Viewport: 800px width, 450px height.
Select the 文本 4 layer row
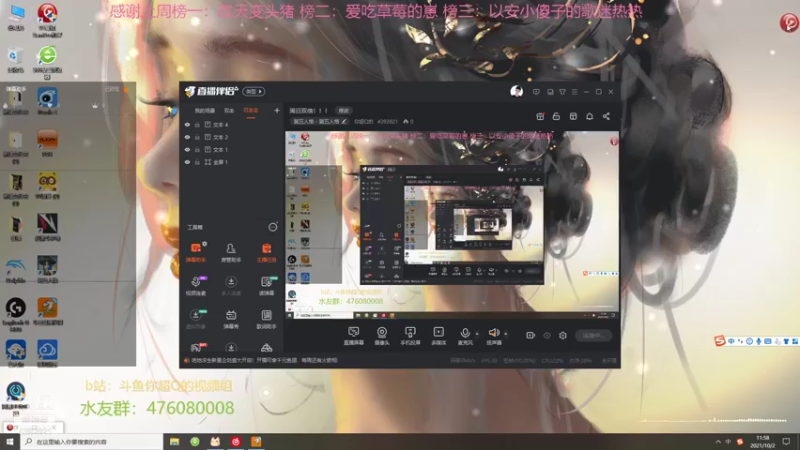pos(231,124)
